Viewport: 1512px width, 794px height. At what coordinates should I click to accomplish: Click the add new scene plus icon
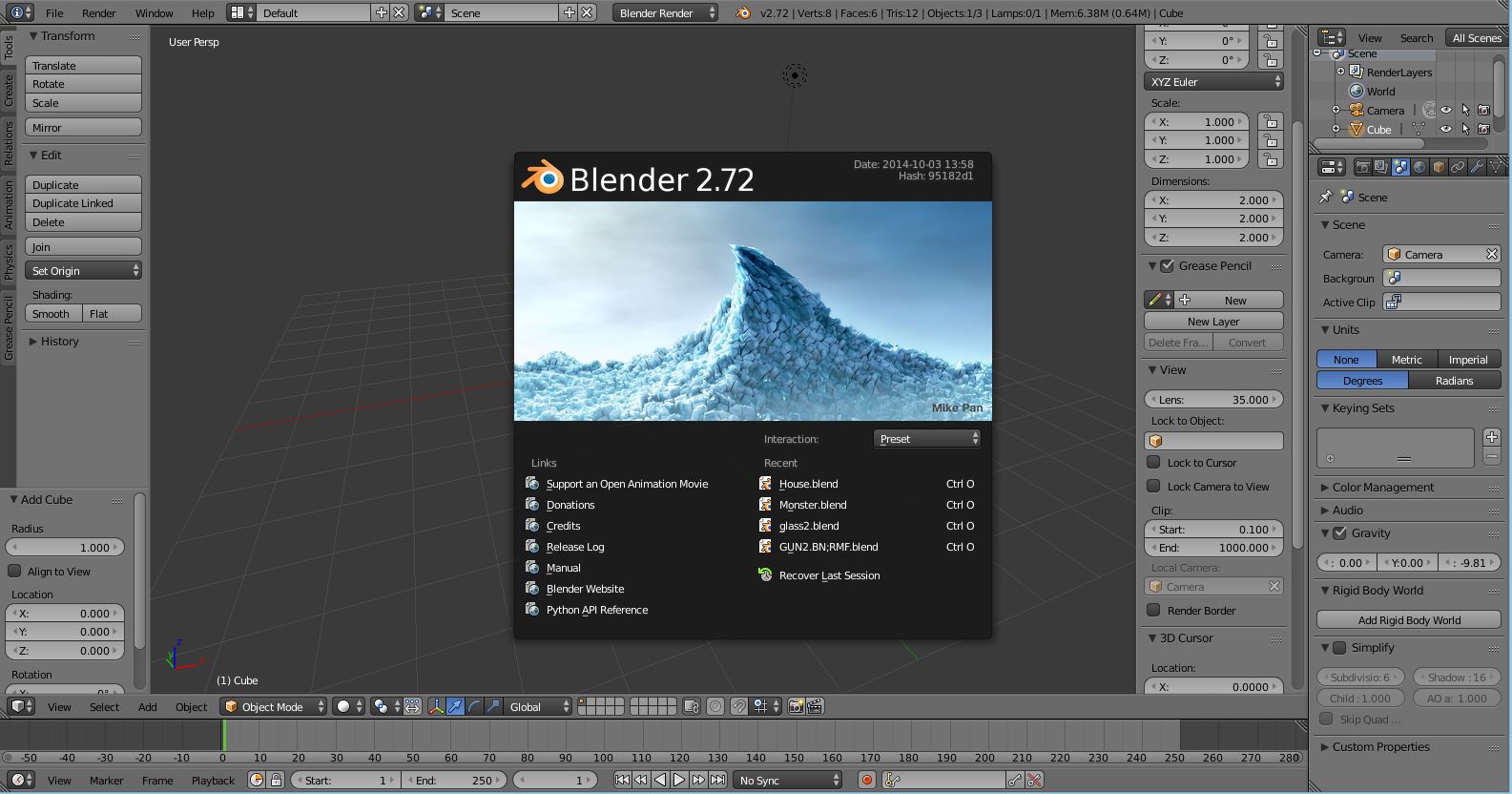pos(570,12)
